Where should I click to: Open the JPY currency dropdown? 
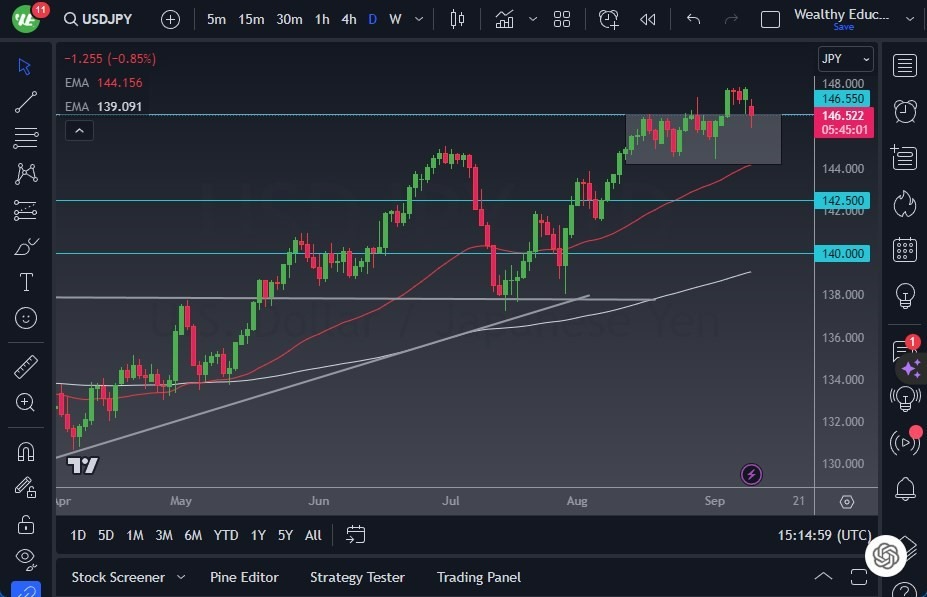845,59
